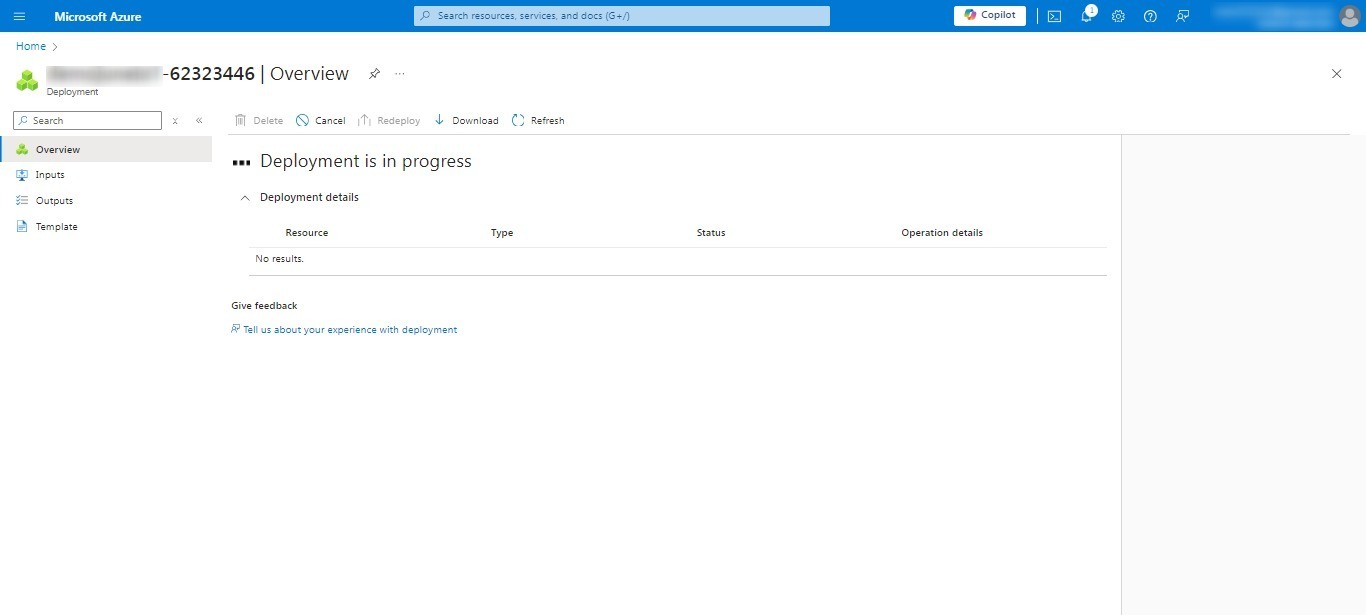Clear the sidebar search box
The image size is (1366, 615).
(x=175, y=121)
